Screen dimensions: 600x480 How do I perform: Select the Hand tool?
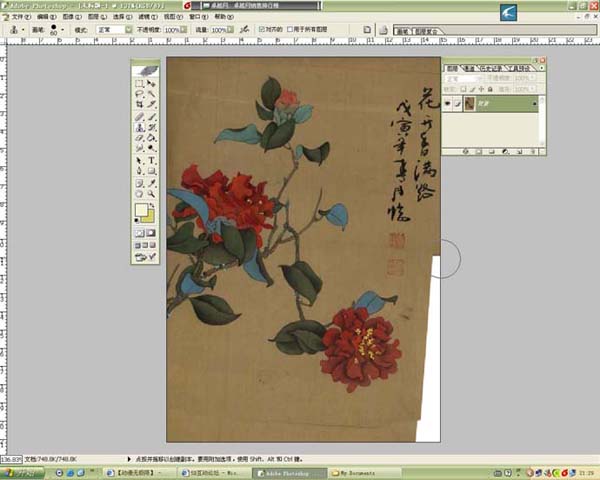pyautogui.click(x=139, y=194)
